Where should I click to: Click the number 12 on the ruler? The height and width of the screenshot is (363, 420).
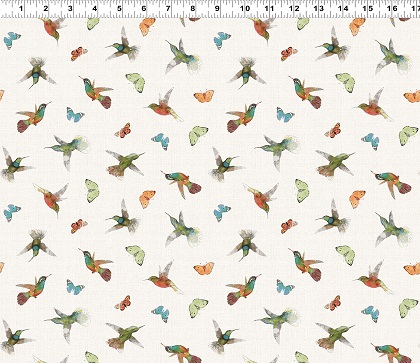(294, 8)
